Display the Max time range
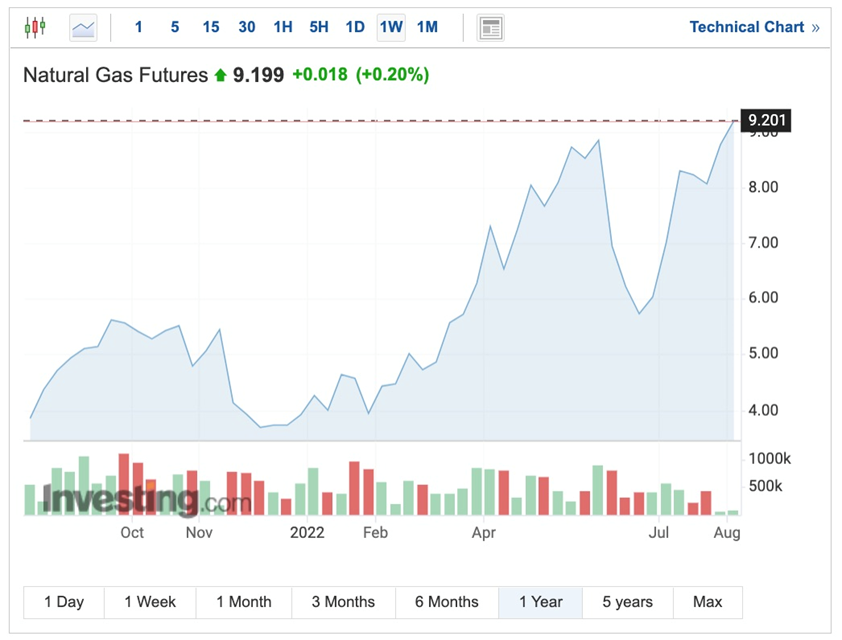 point(707,602)
